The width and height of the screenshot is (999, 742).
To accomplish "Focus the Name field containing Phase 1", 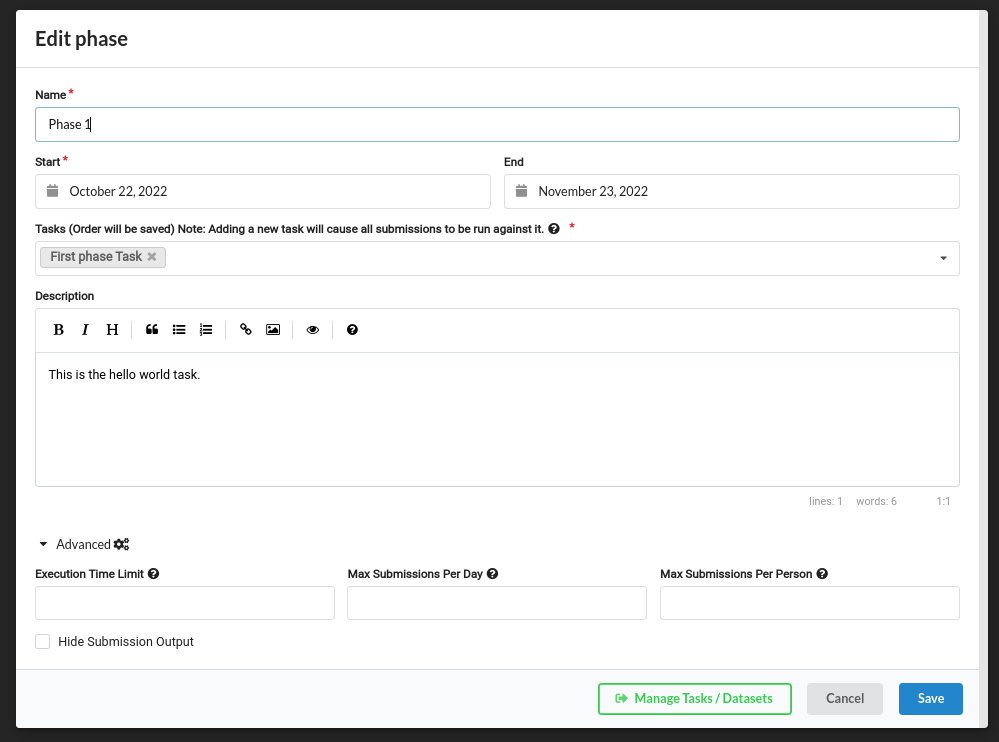I will click(497, 125).
